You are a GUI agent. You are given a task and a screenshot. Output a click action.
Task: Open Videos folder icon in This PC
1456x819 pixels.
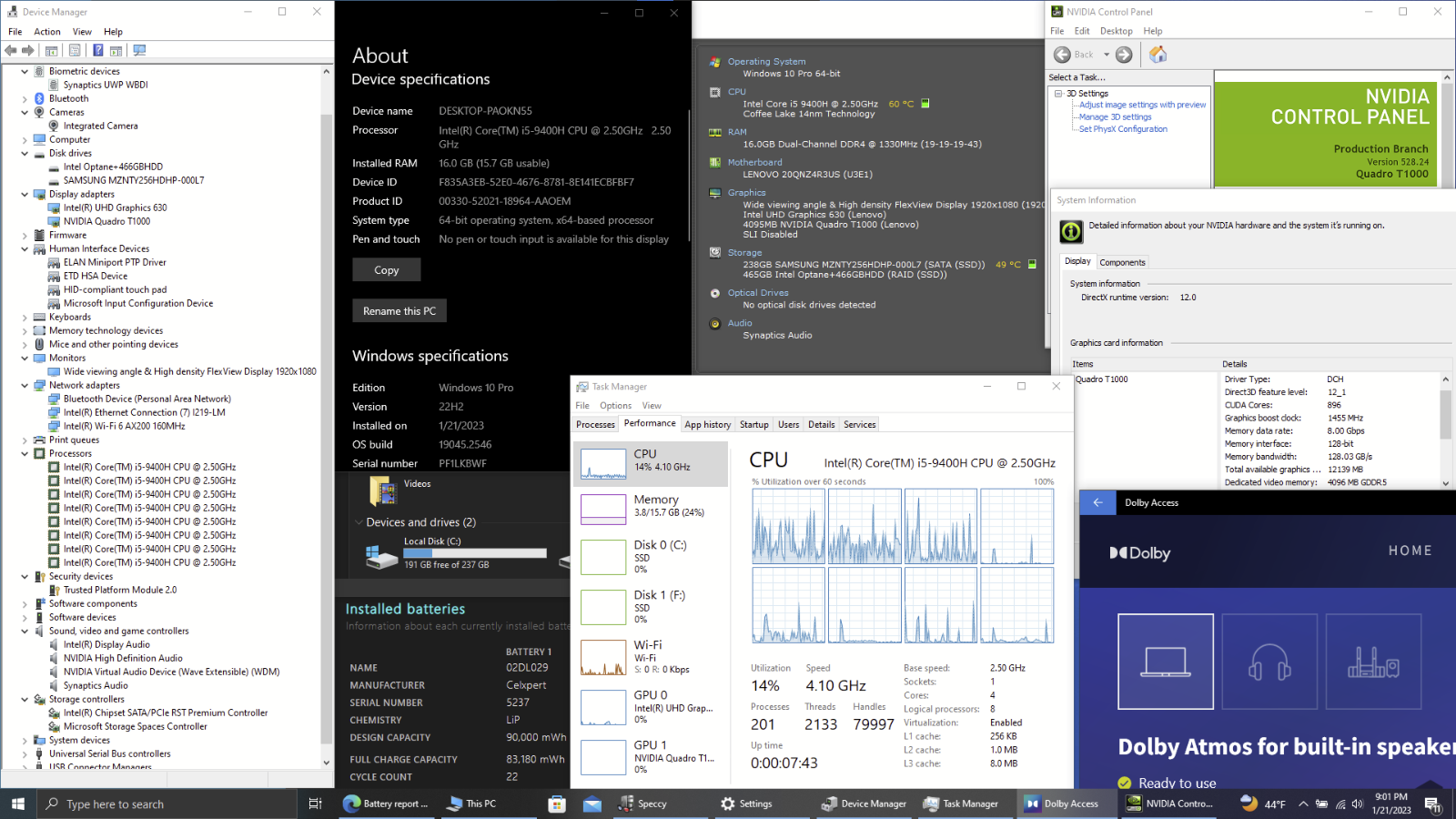[x=382, y=491]
